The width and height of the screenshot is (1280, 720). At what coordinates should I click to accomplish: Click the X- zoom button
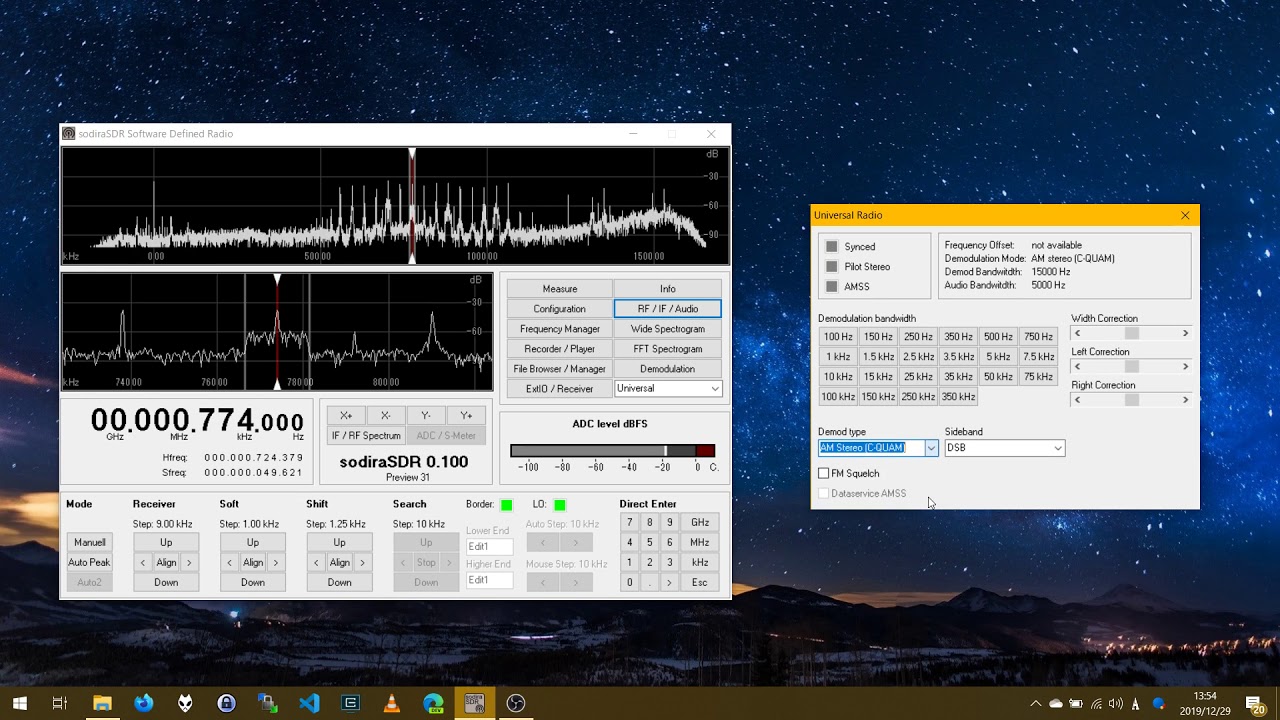386,415
